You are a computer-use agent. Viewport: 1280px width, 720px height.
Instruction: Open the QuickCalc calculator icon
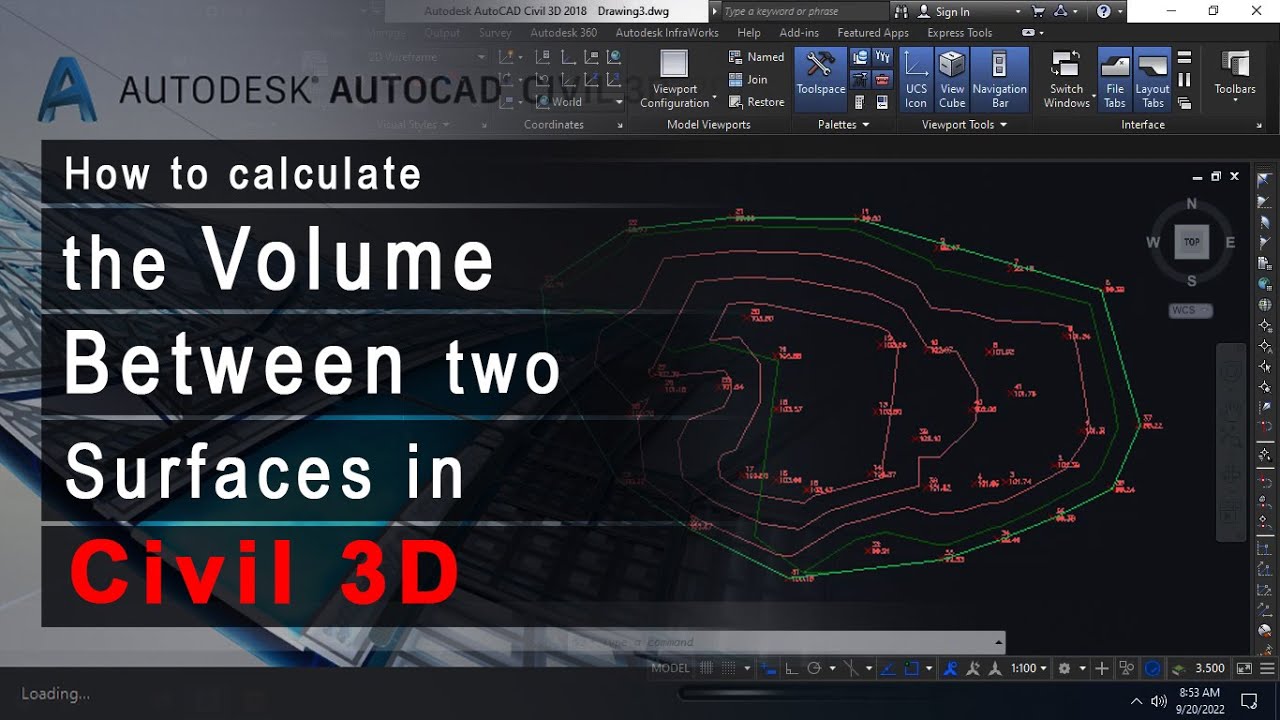click(859, 102)
